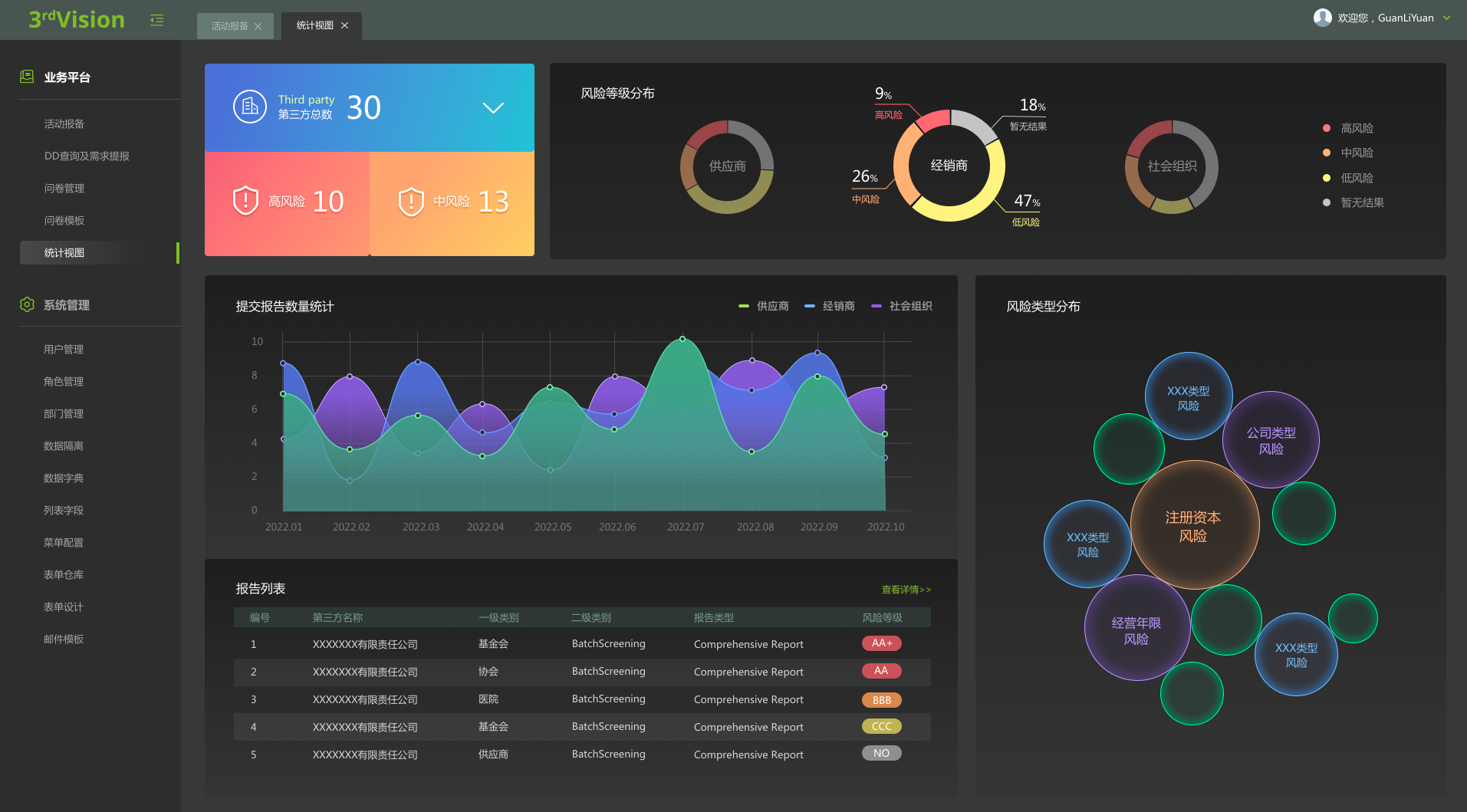The image size is (1467, 812).
Task: Toggle 暂无结果 legend item
Action: (1354, 202)
